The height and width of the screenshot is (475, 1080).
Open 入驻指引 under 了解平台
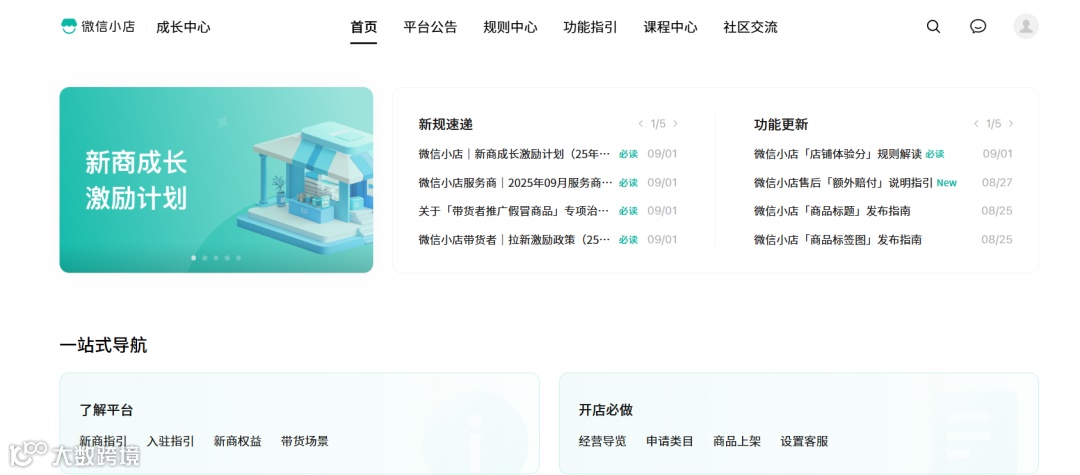click(171, 441)
